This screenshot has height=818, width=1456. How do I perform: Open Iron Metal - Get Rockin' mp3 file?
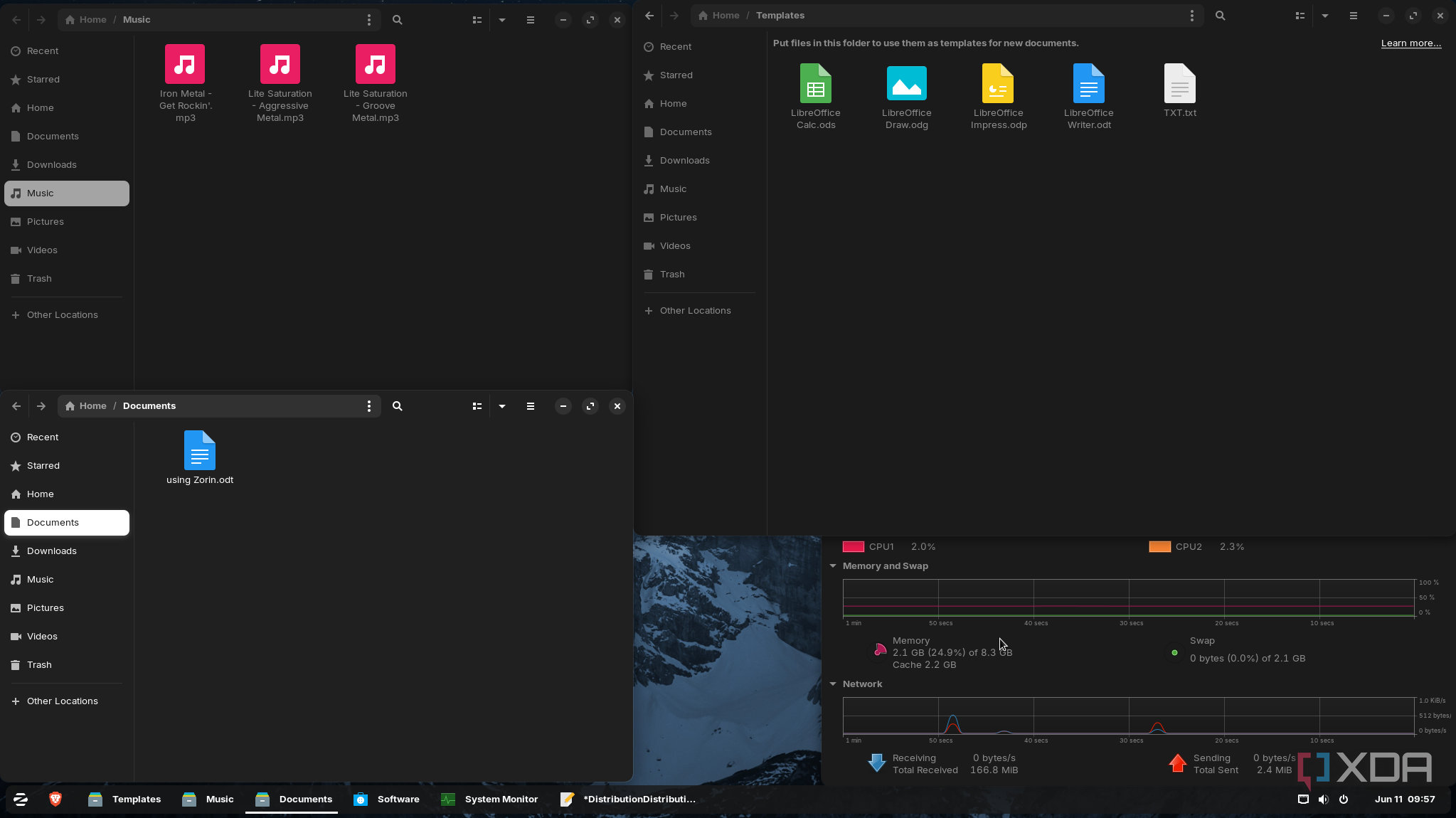pyautogui.click(x=185, y=84)
